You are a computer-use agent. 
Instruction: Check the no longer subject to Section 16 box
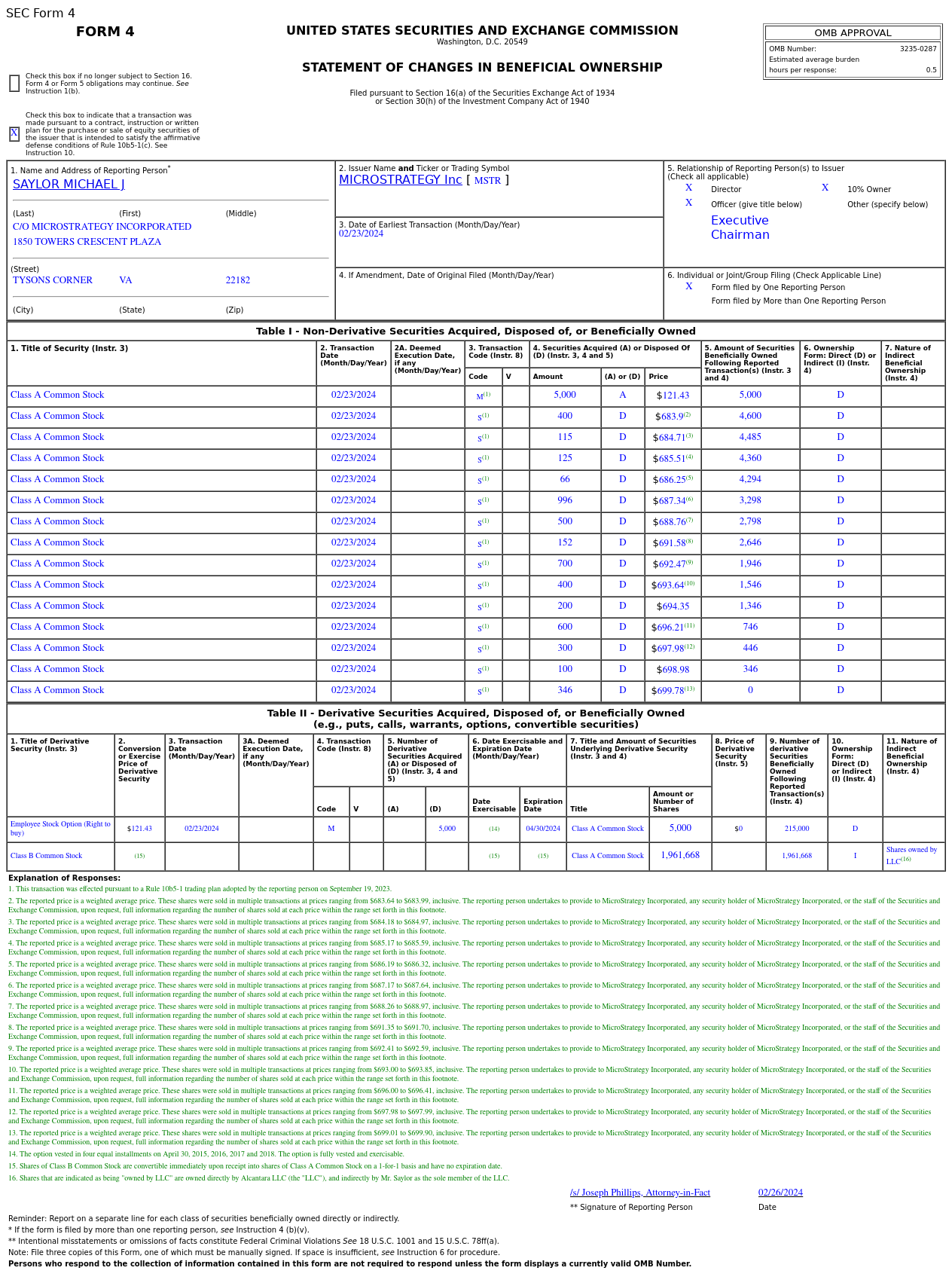click(14, 84)
